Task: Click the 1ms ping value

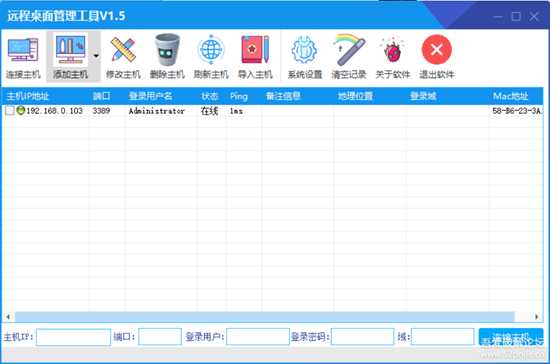Action: [236, 111]
